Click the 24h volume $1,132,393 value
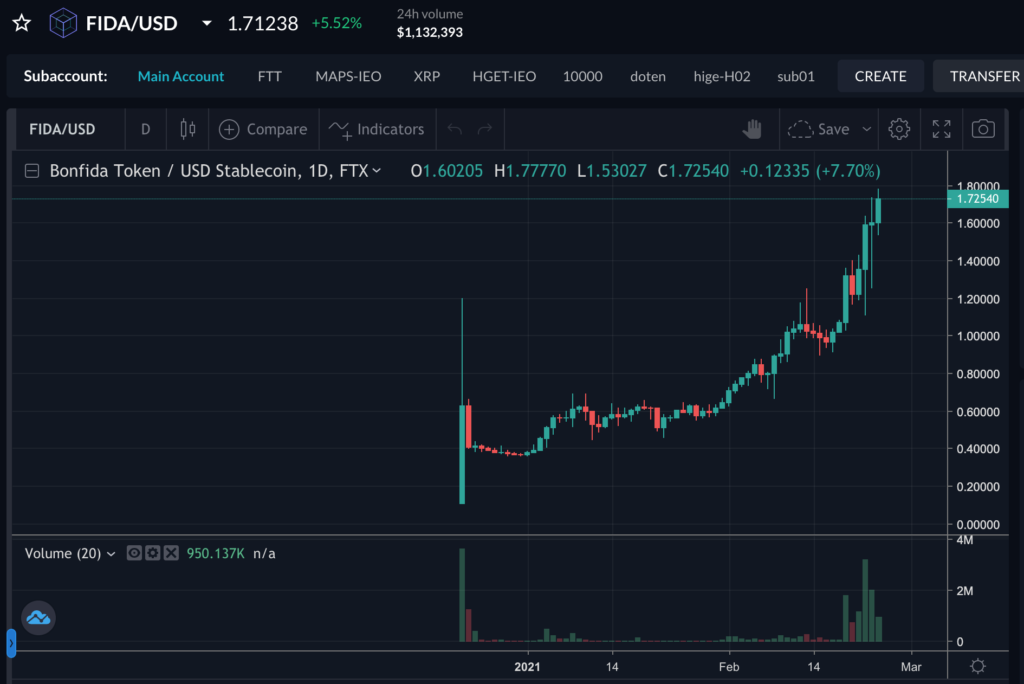The image size is (1024, 684). click(x=430, y=32)
